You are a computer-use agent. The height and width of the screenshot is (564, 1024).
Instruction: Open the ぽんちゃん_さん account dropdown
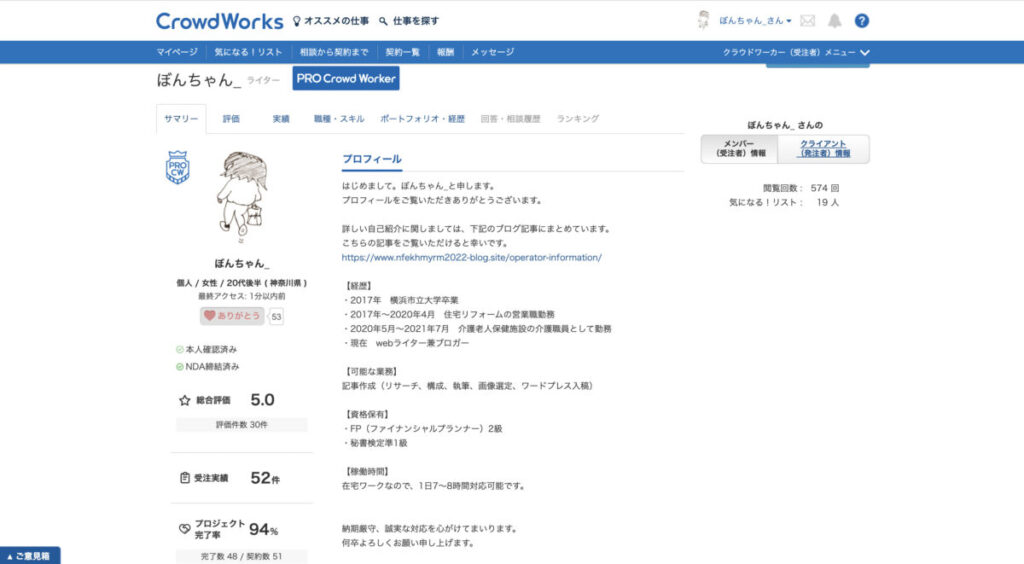point(755,21)
